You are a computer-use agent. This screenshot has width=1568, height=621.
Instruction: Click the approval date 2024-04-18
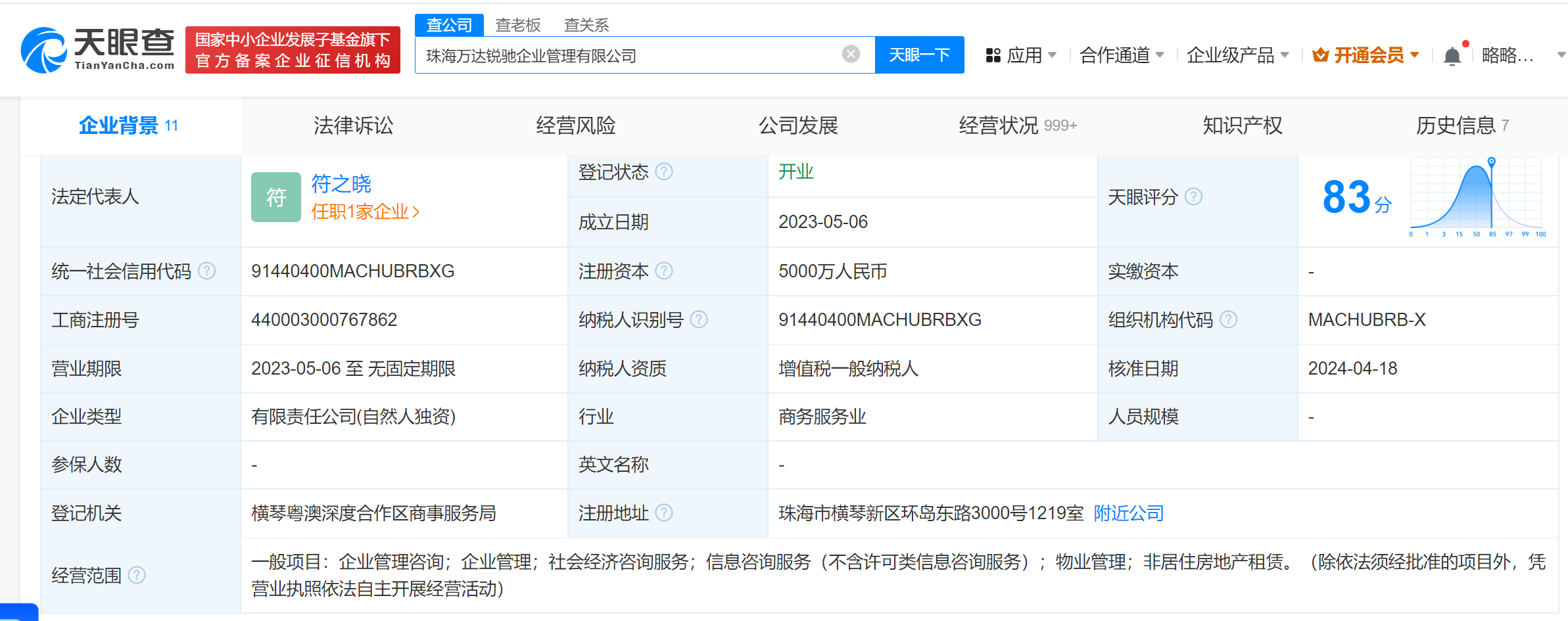click(1352, 368)
